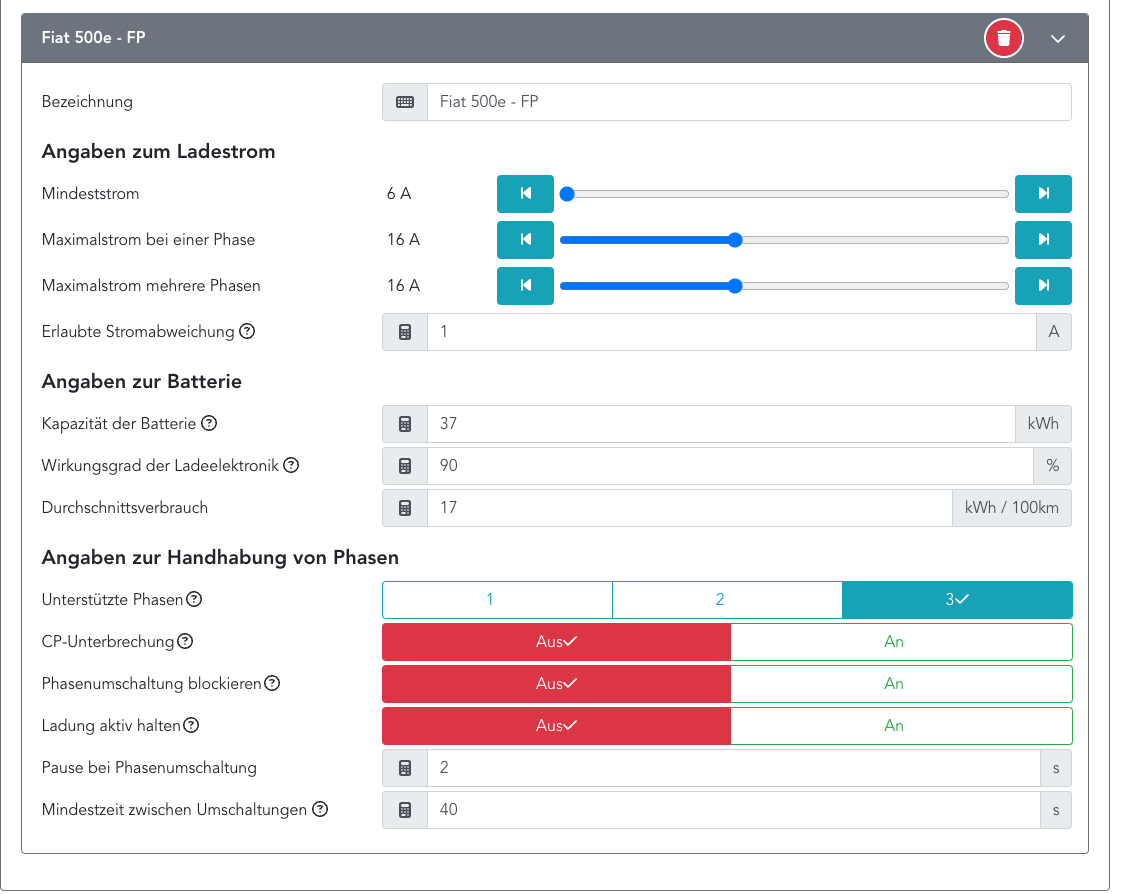Click the 'kWh / 100km' unit label
Viewport: 1128px width, 894px height.
click(1011, 508)
